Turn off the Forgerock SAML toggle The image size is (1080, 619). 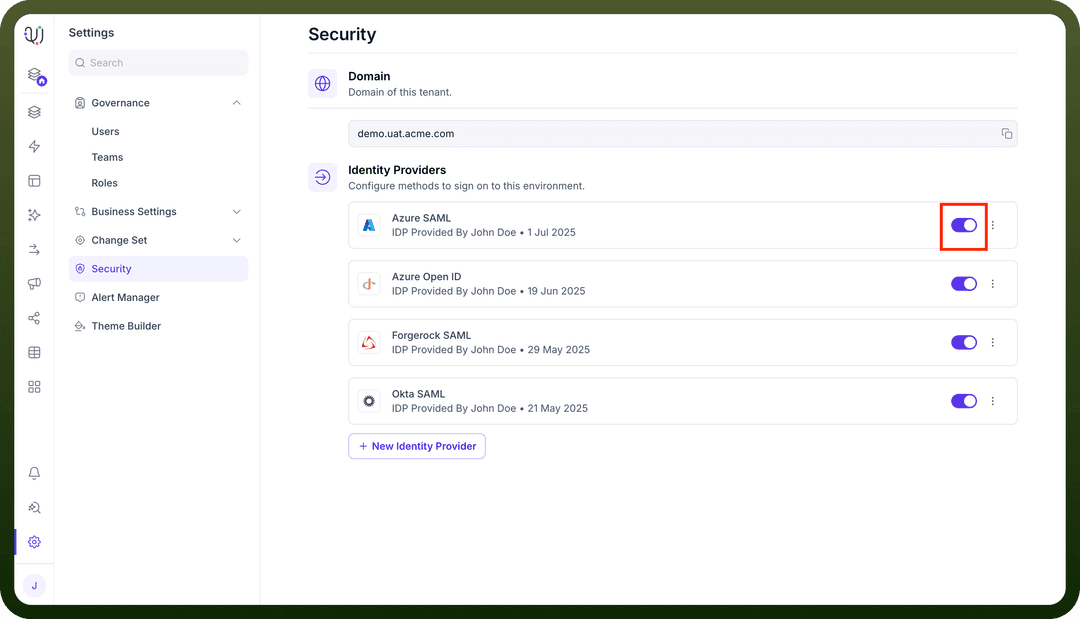click(x=964, y=342)
